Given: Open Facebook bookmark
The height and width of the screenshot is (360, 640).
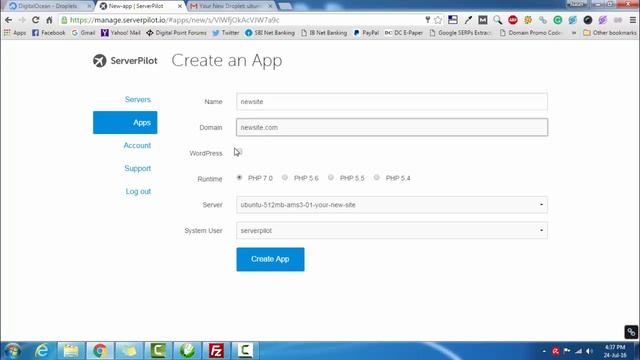Looking at the screenshot, I should [x=49, y=33].
